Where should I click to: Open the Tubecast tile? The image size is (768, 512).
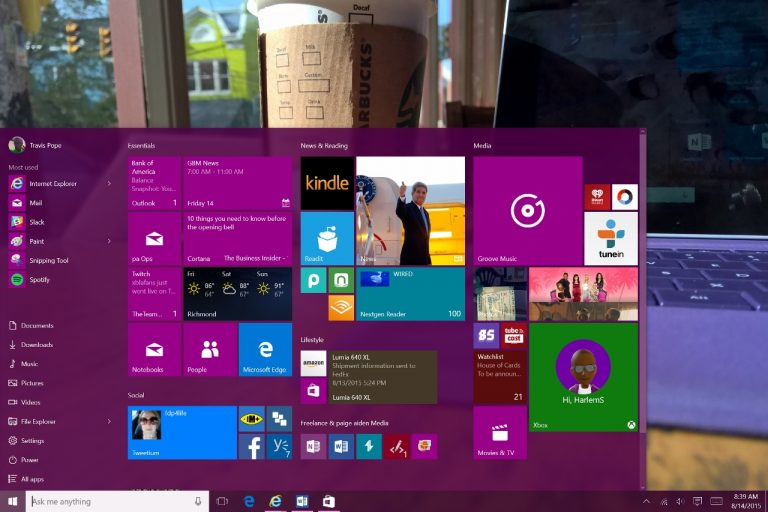click(x=514, y=336)
